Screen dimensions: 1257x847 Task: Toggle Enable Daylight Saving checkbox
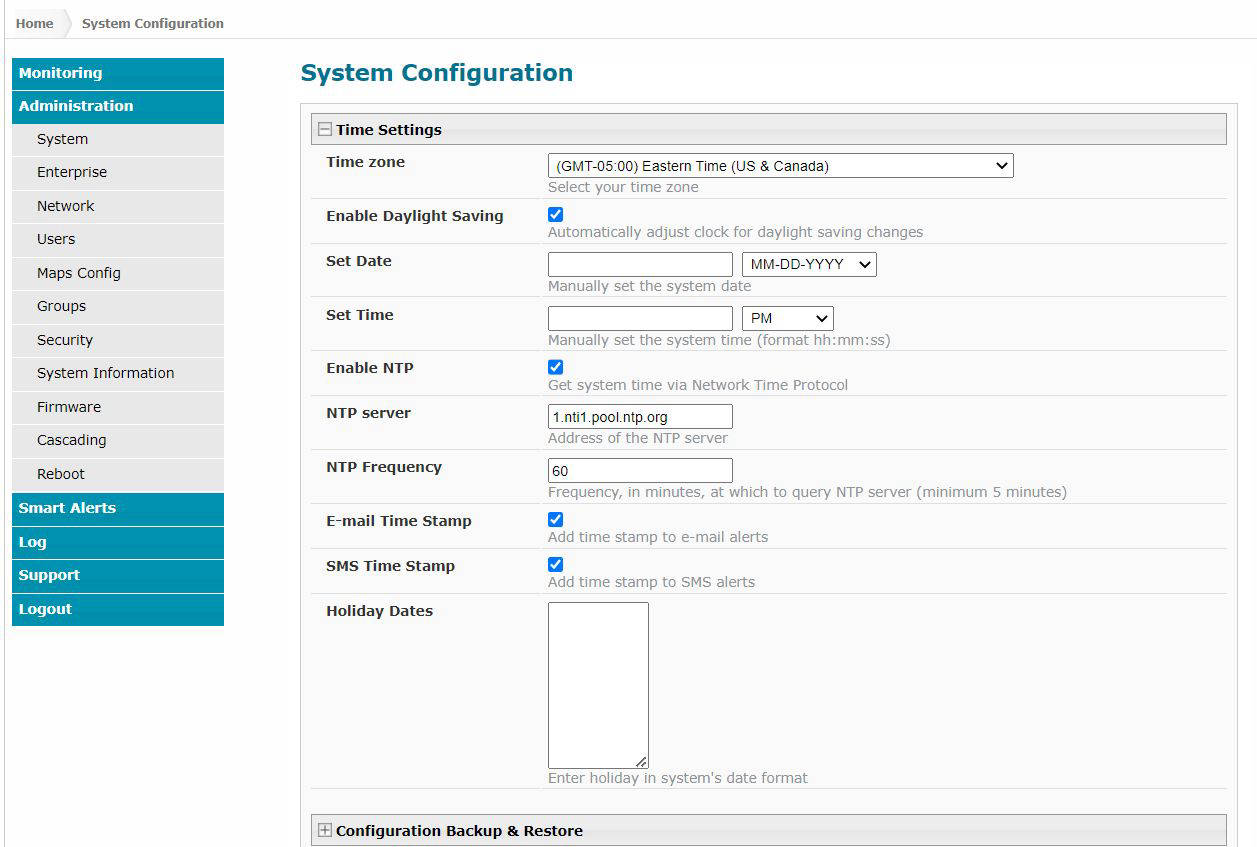[555, 214]
